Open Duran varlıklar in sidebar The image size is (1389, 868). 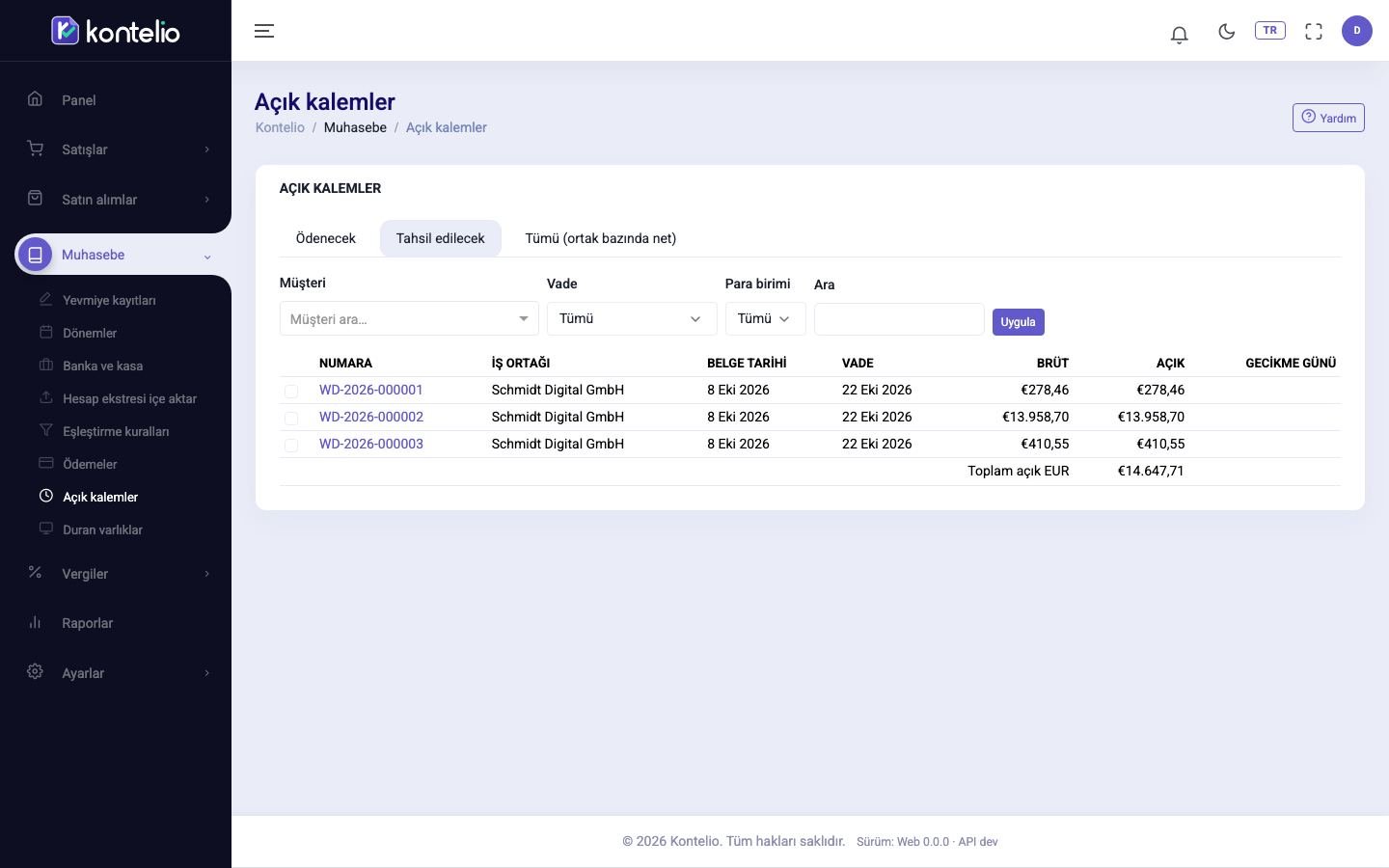102,529
